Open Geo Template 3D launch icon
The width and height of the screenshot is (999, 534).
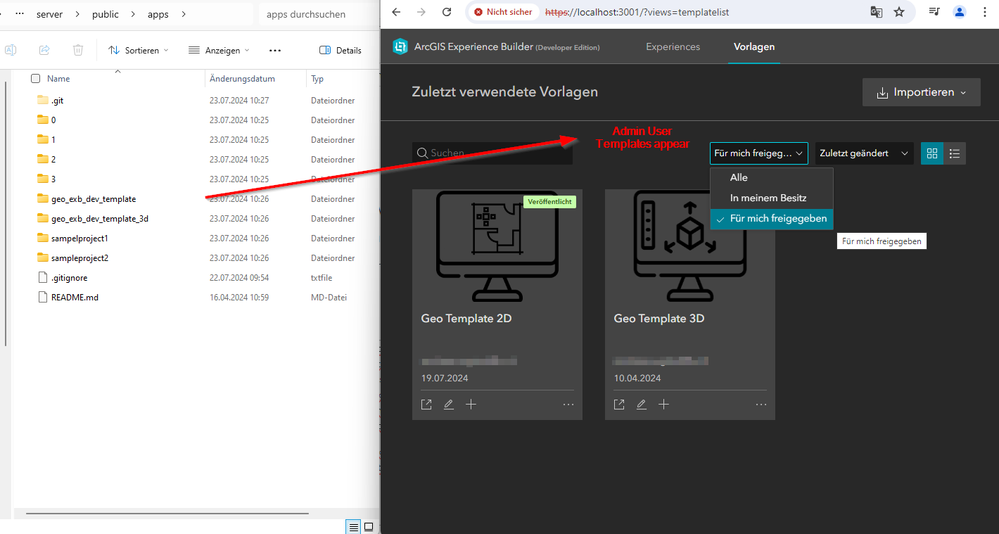(x=619, y=405)
